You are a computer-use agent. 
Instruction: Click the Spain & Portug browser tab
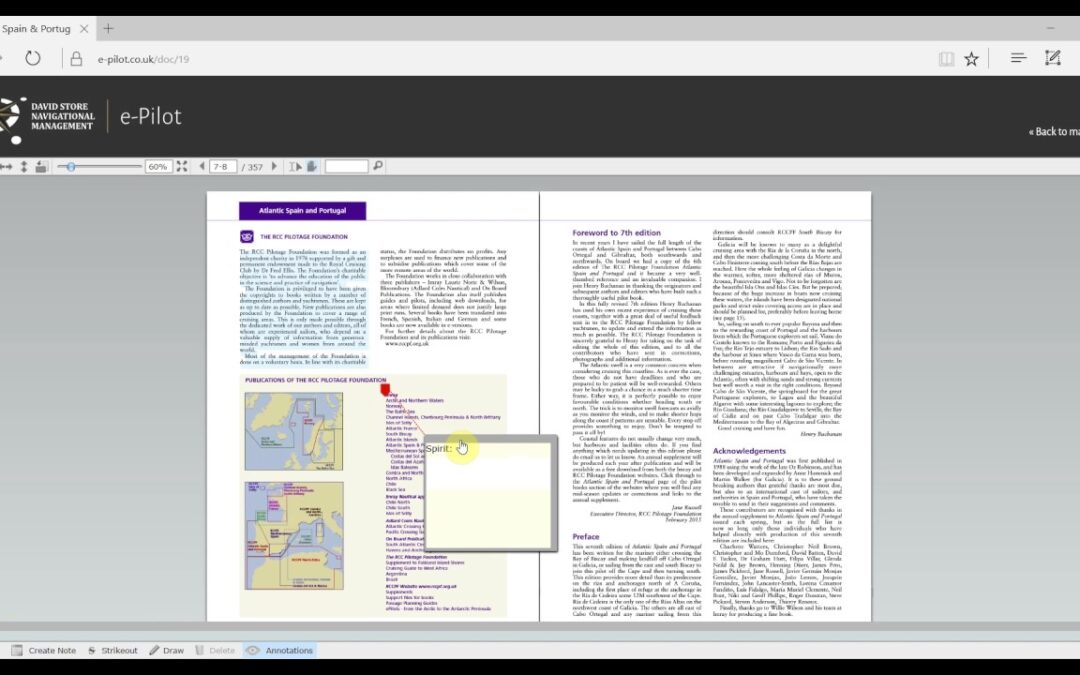36,29
